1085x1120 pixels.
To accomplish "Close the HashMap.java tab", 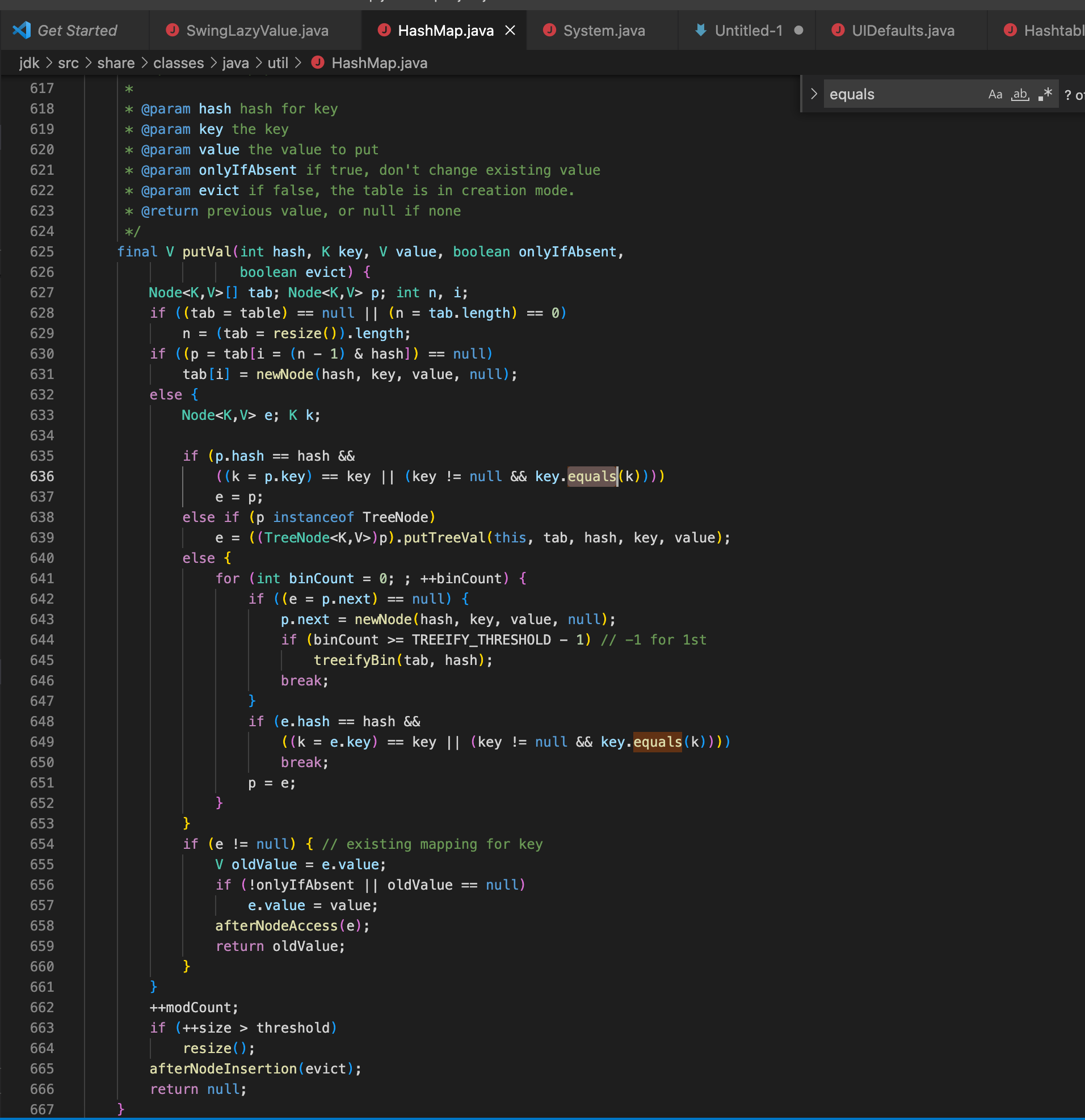I will (510, 30).
